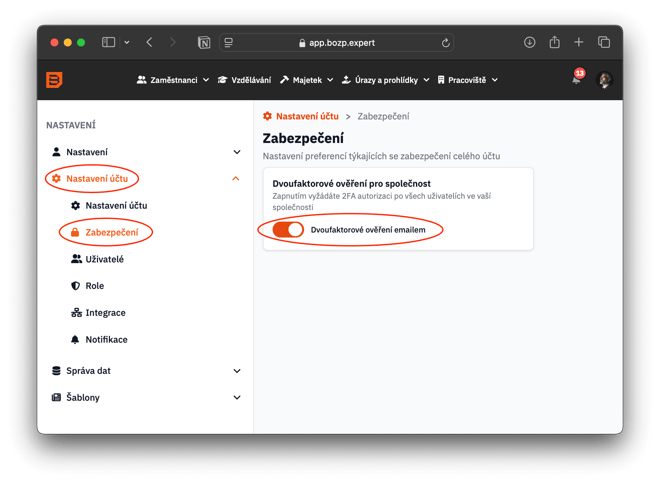Disable two-factor email verification toggle

[x=288, y=230]
